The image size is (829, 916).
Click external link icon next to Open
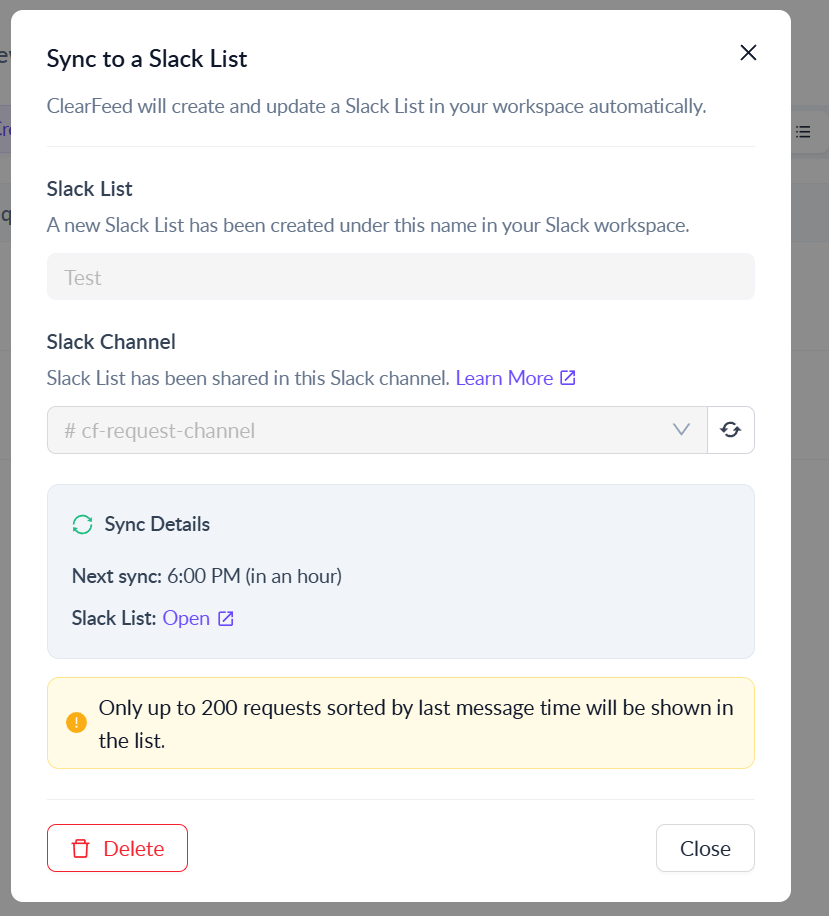(x=226, y=618)
